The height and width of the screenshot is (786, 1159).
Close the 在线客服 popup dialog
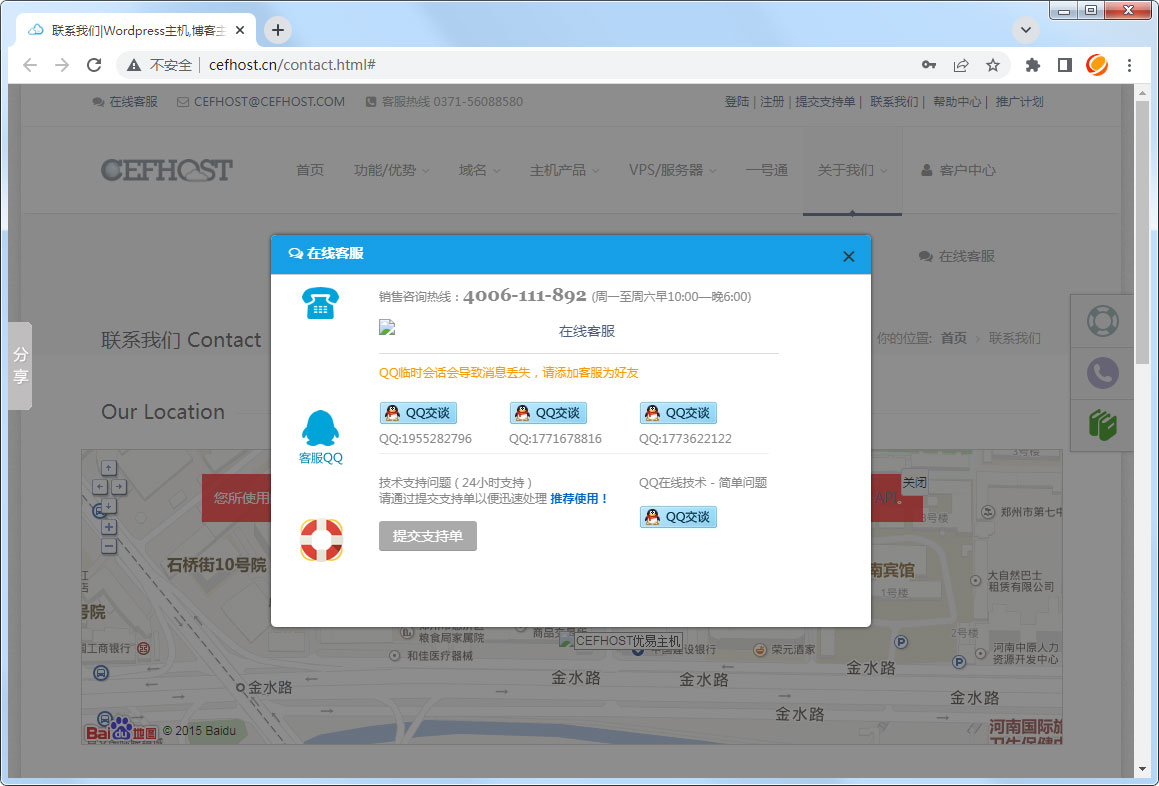click(x=848, y=256)
